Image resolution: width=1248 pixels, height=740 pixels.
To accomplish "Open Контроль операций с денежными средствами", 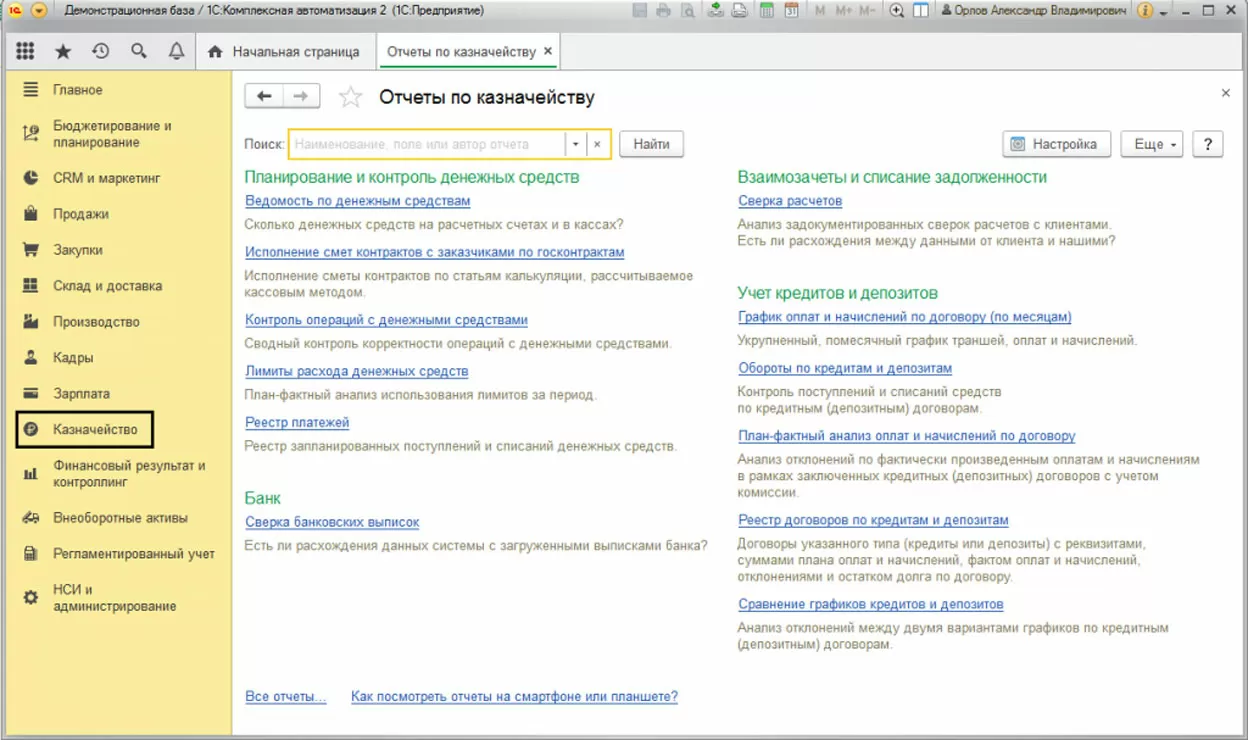I will [x=386, y=320].
